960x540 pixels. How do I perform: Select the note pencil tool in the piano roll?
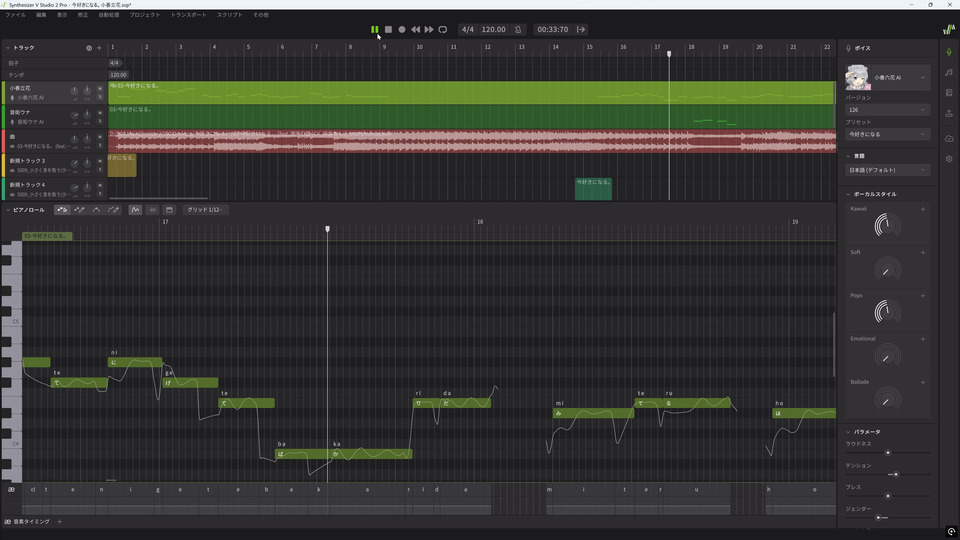coord(79,210)
